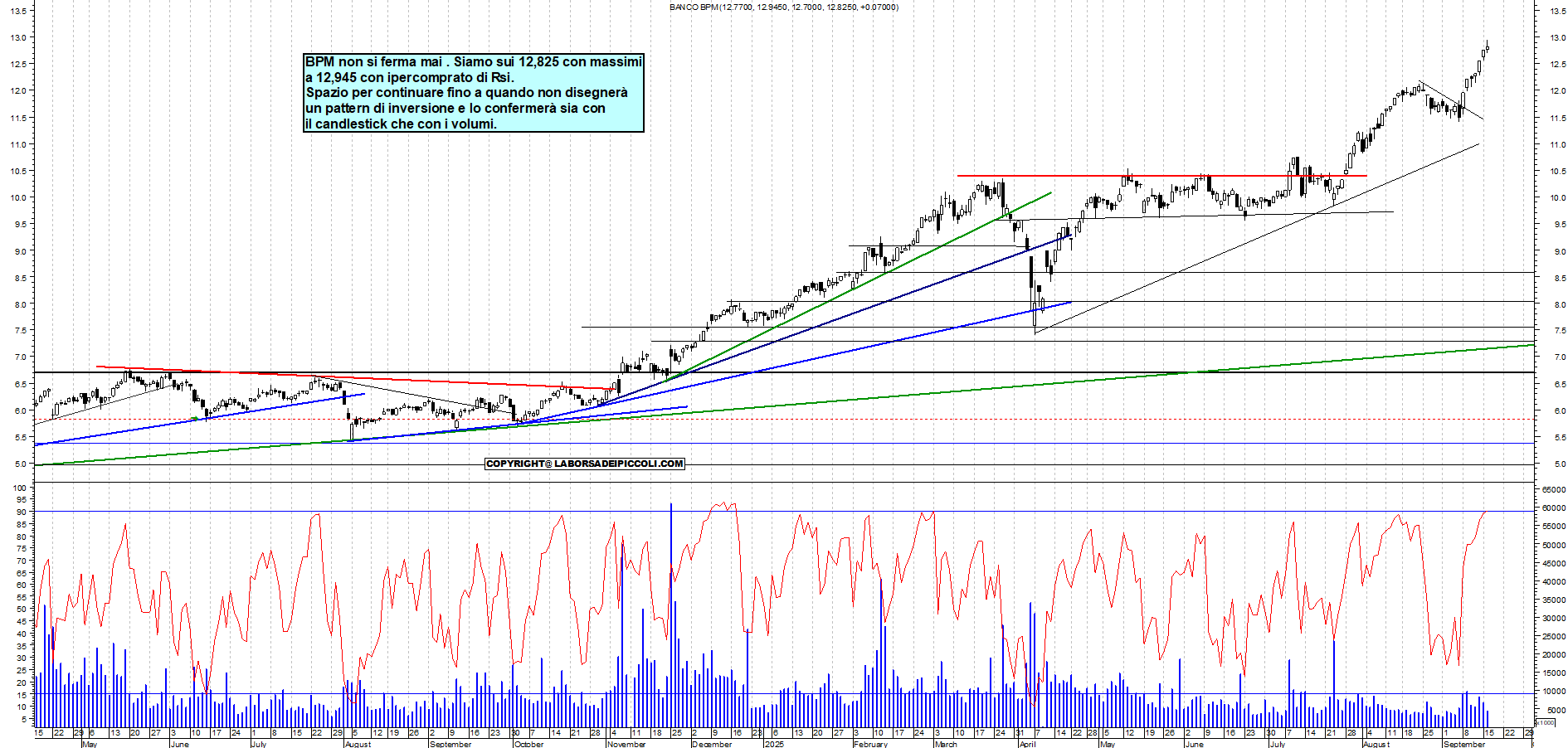Click the 13.5 label on right price axis
Screen dimensions: 1568x748
click(1556, 11)
